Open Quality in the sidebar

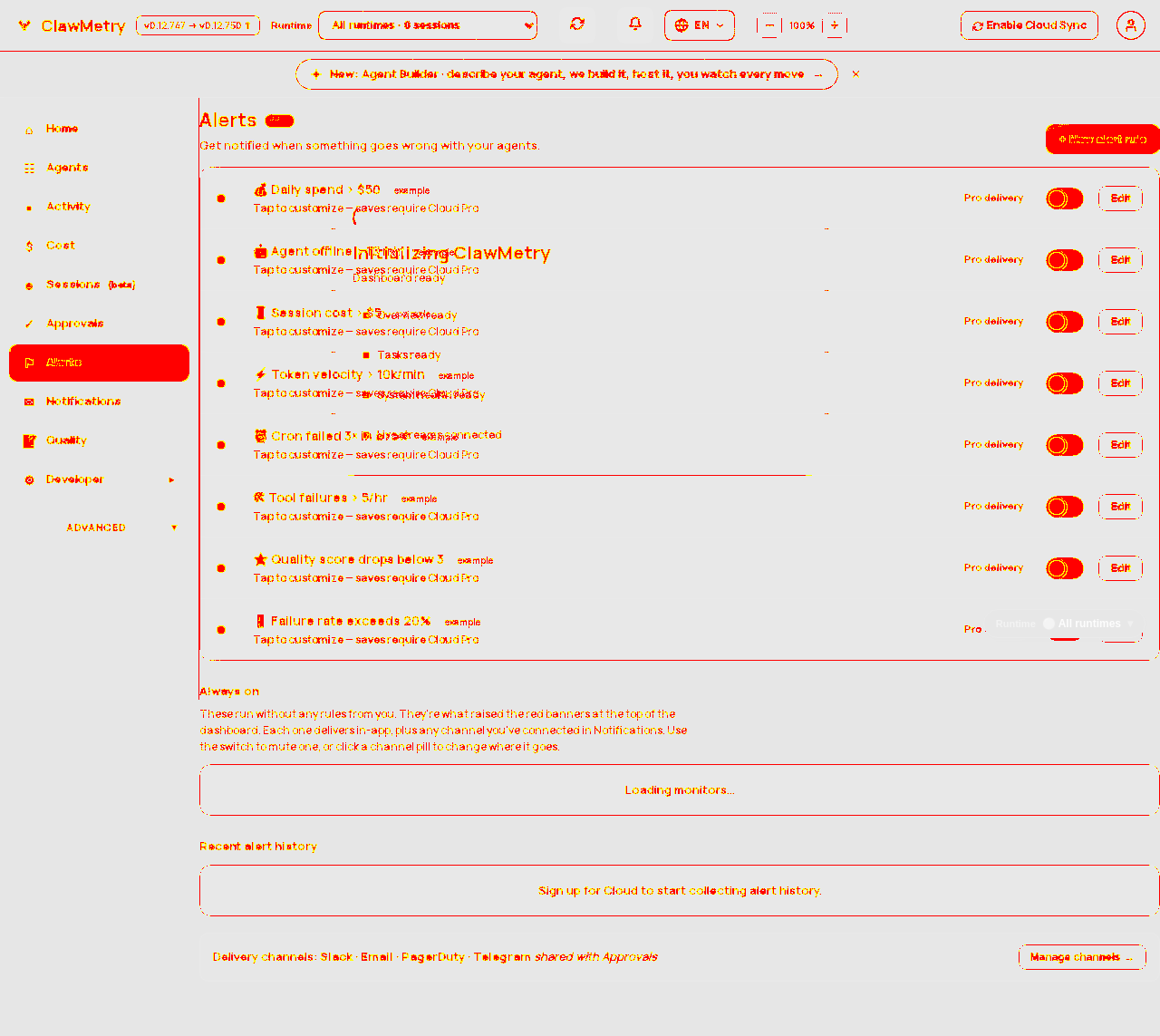(100, 441)
